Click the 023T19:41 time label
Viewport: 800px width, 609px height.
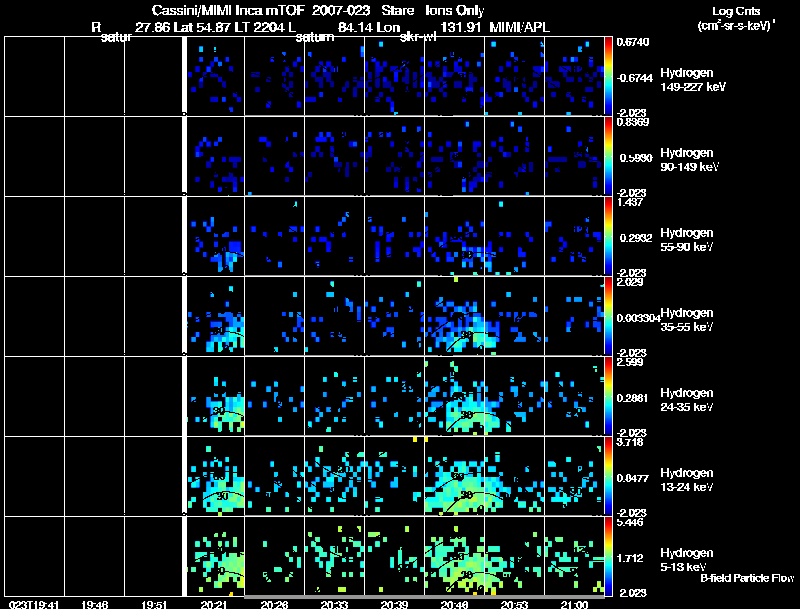coord(34,604)
